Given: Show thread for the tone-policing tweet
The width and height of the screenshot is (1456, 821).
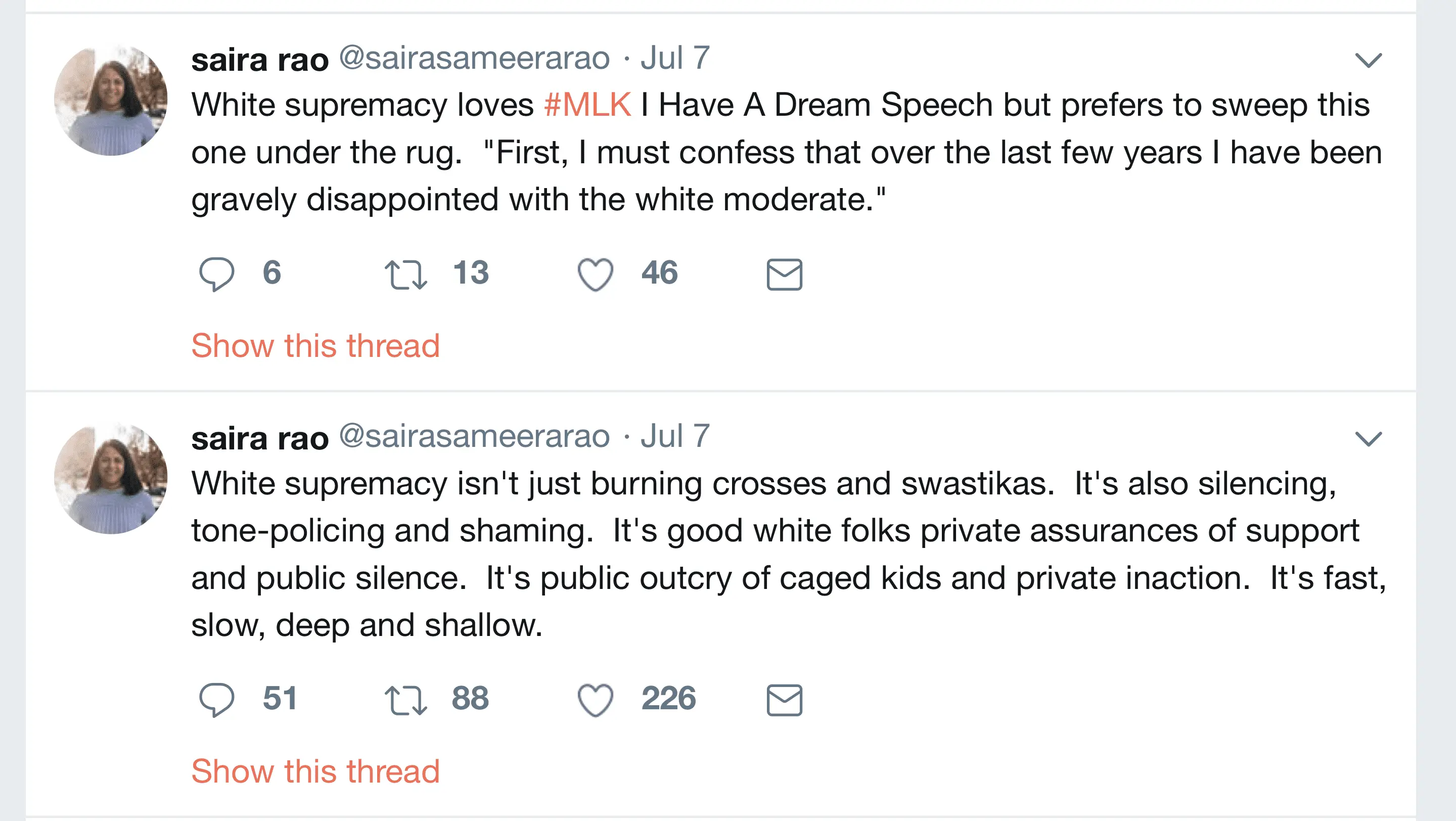Looking at the screenshot, I should click(x=315, y=771).
